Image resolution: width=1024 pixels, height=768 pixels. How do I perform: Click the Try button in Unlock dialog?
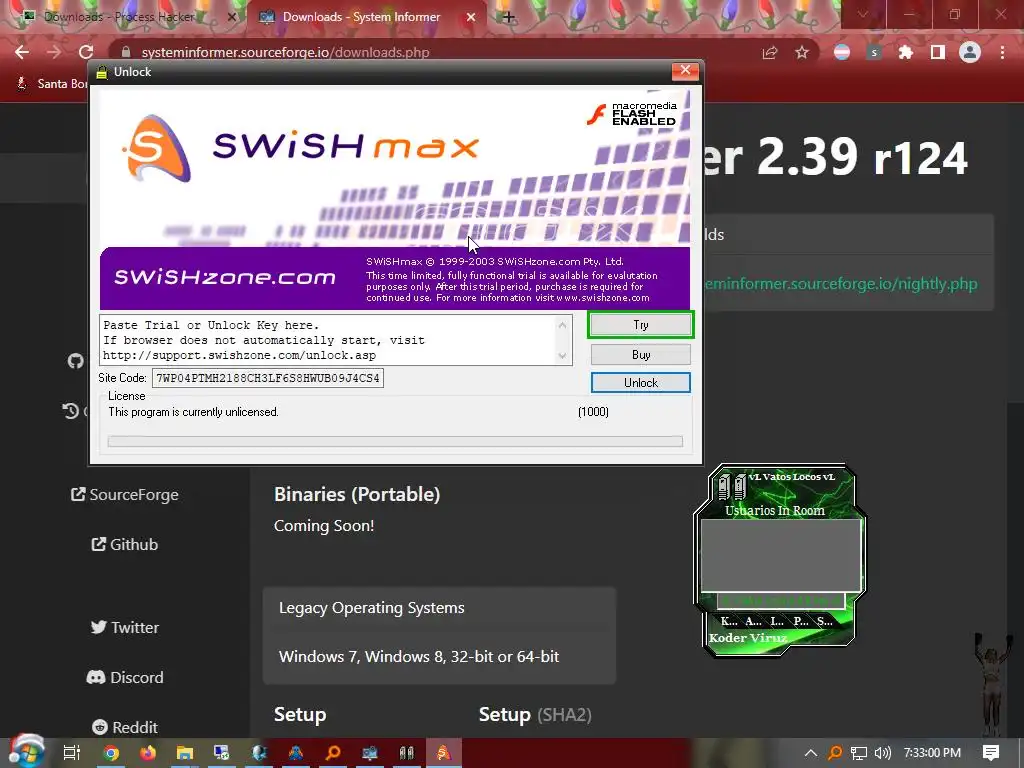point(640,325)
